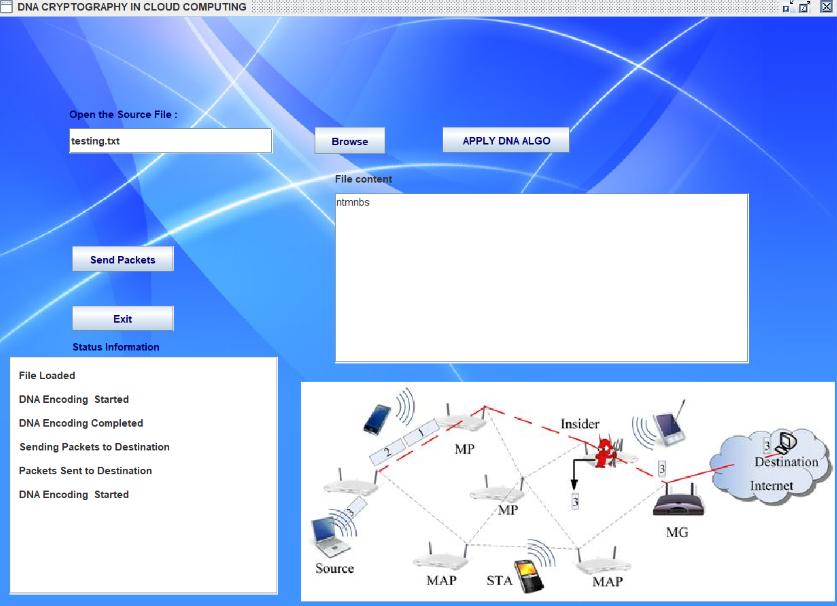
Task: Click the application window icon in title bar
Action: point(7,7)
